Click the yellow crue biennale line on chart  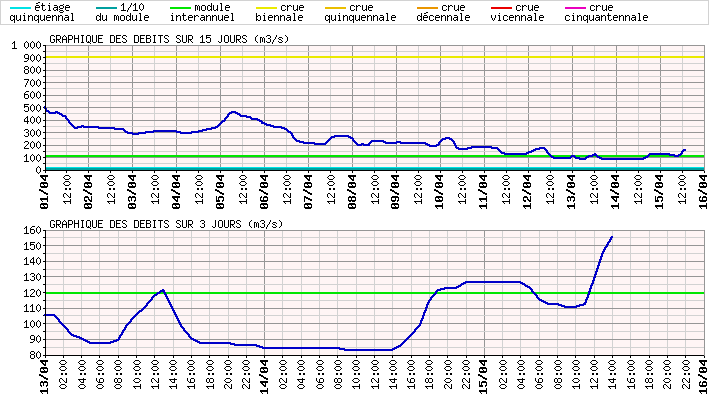374,57
